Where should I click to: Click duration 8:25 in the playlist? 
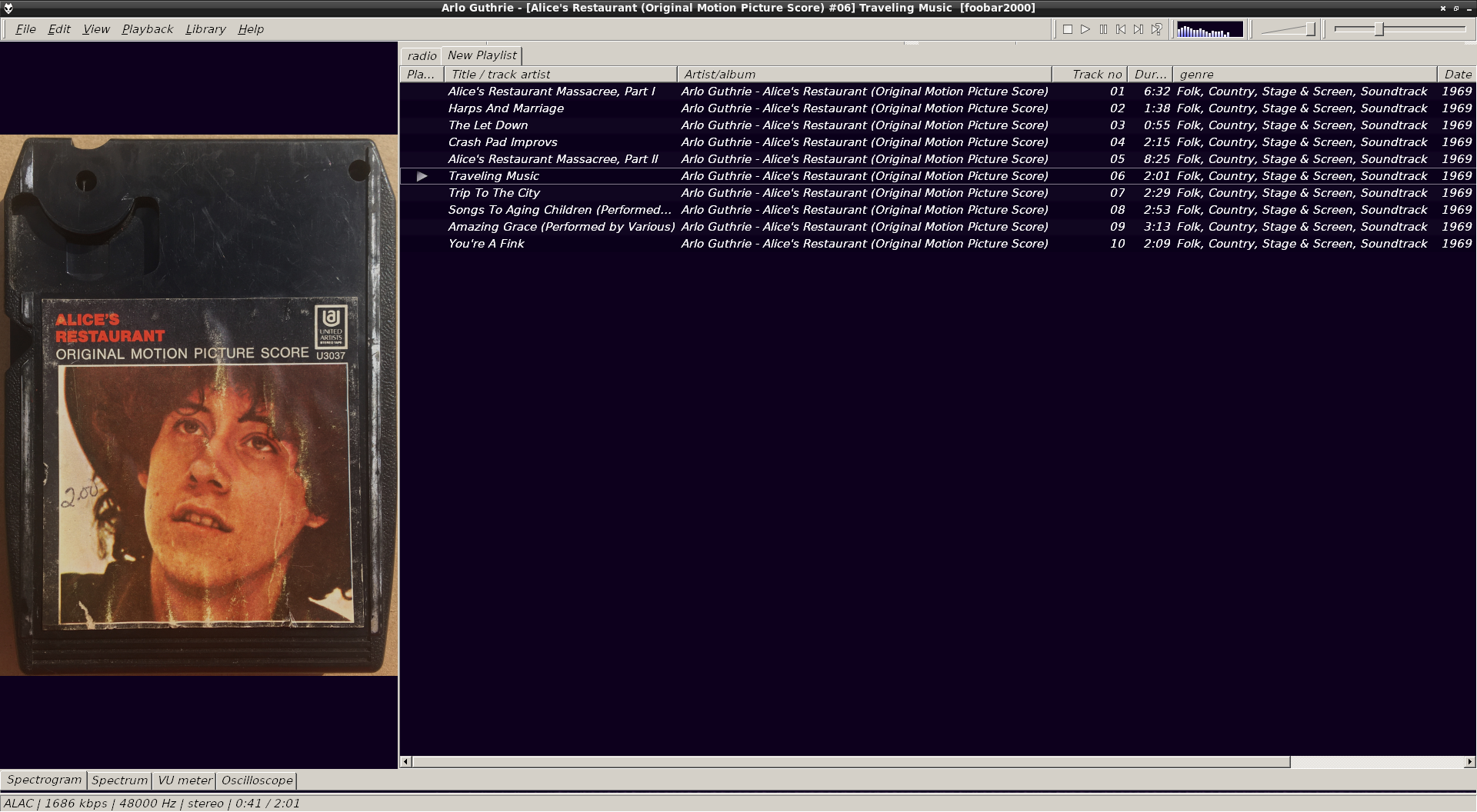pos(1157,159)
